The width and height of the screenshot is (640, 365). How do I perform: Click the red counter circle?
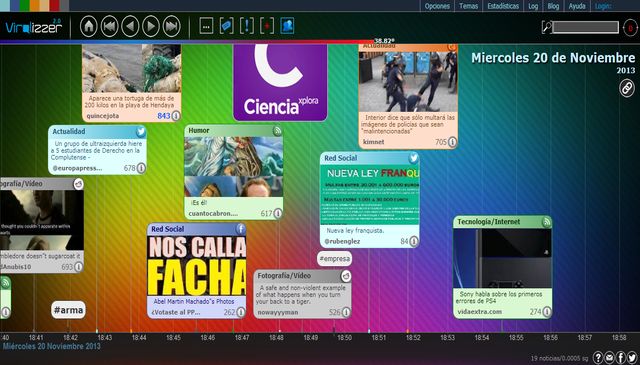tap(630, 28)
